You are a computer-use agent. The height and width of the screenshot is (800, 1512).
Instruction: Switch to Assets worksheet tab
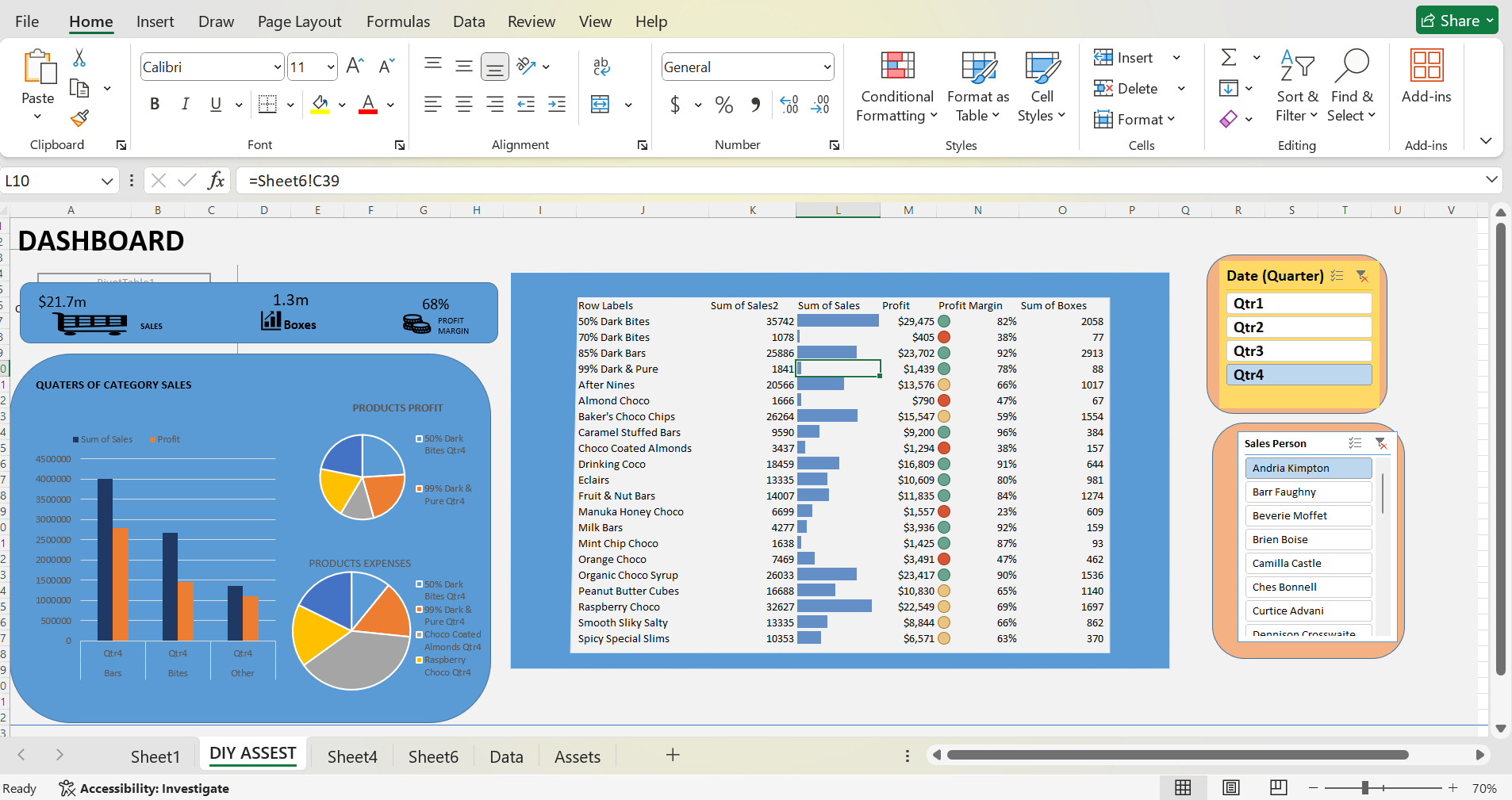click(578, 756)
